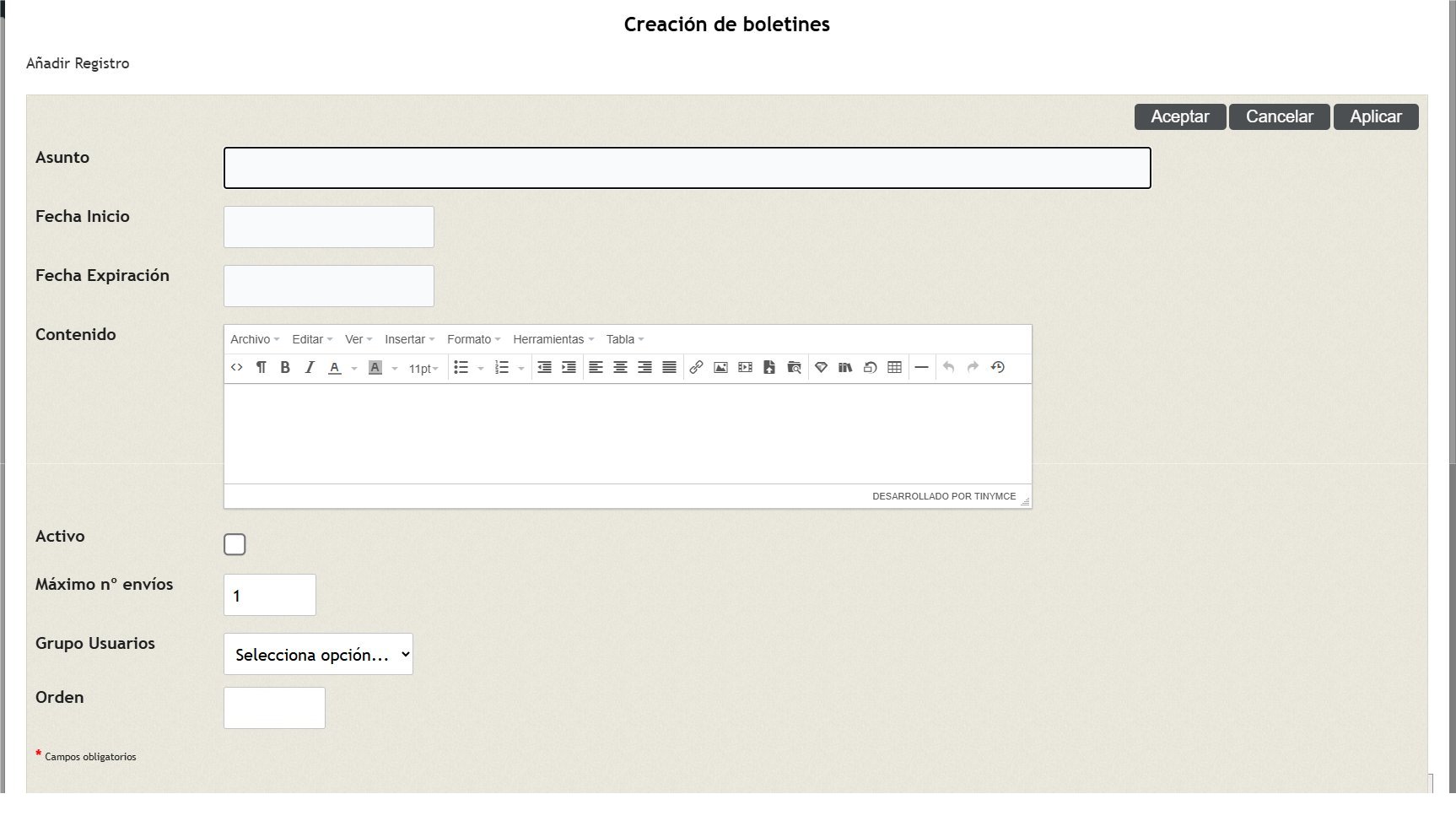This screenshot has width=1456, height=821.
Task: Open source code view icon
Action: (237, 367)
